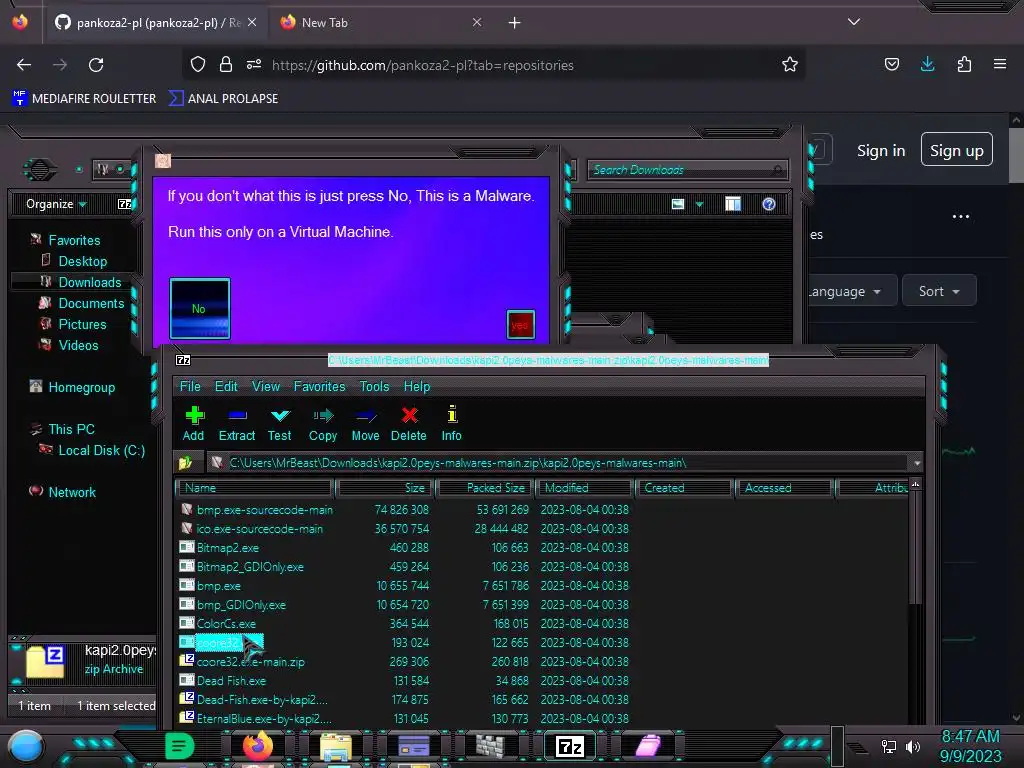Image resolution: width=1024 pixels, height=768 pixels.
Task: Open the 7-Zip address bar dropdown arrow
Action: coord(917,463)
